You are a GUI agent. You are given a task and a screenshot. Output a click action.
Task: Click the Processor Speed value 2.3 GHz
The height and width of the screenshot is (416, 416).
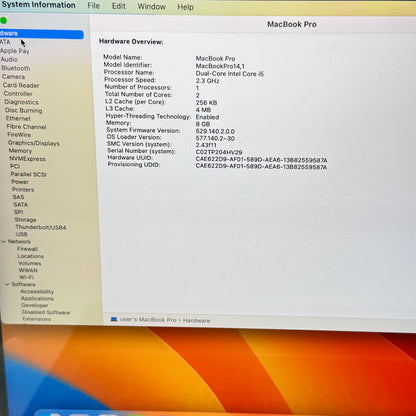[x=207, y=81]
